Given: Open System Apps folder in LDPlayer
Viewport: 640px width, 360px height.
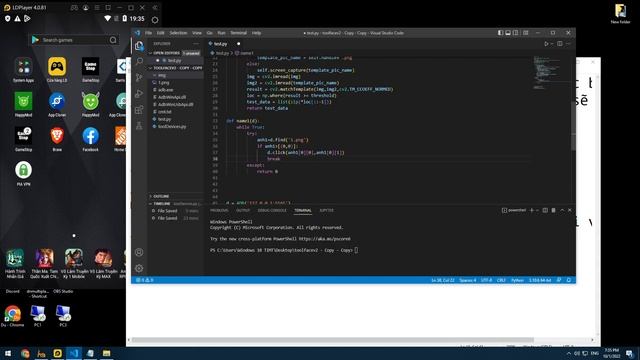Looking at the screenshot, I should coord(23,70).
